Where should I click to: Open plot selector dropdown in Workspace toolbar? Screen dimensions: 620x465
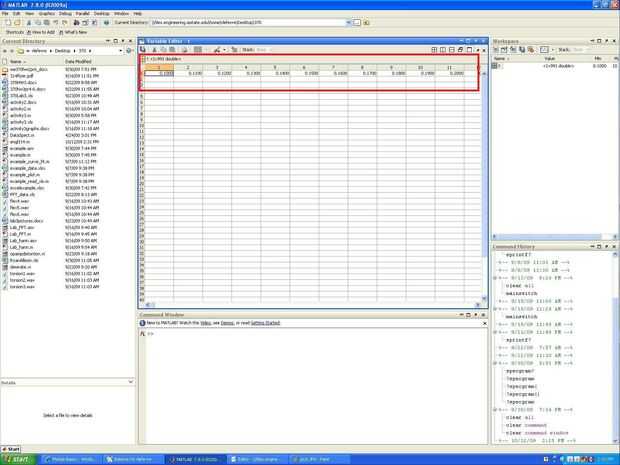coord(553,49)
